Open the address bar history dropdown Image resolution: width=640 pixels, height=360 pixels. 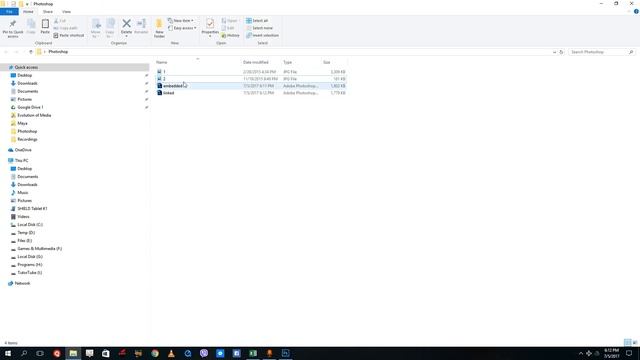(x=554, y=52)
